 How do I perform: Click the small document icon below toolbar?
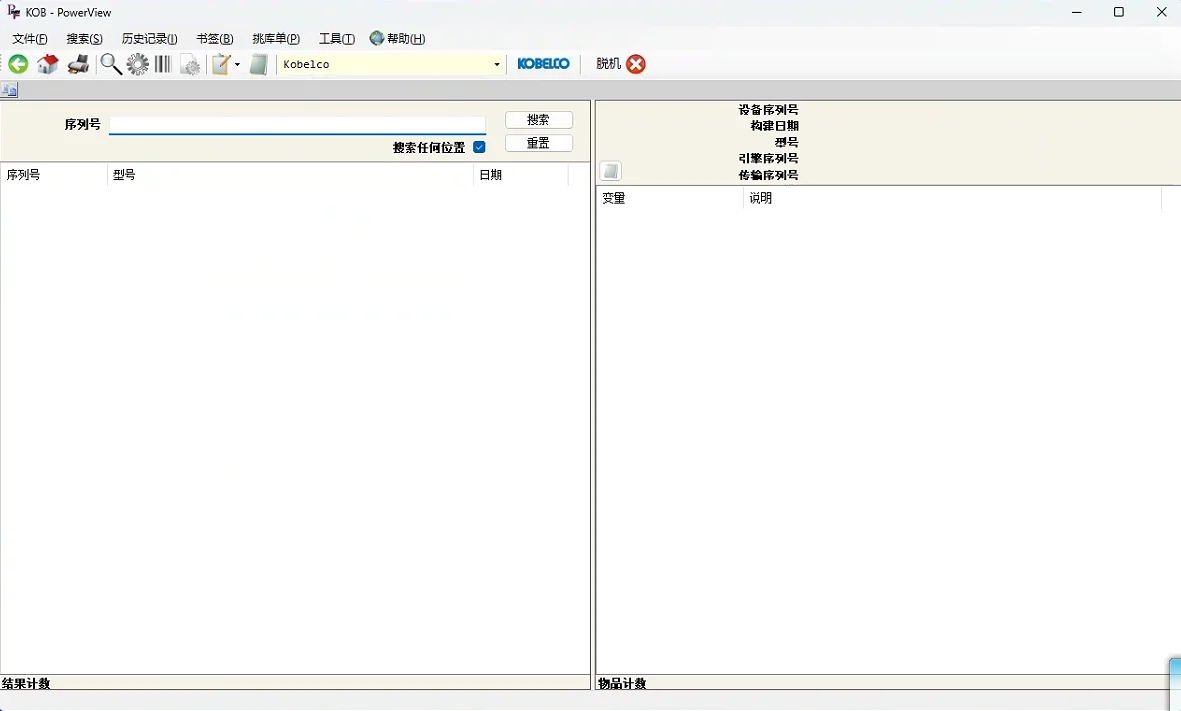click(9, 90)
